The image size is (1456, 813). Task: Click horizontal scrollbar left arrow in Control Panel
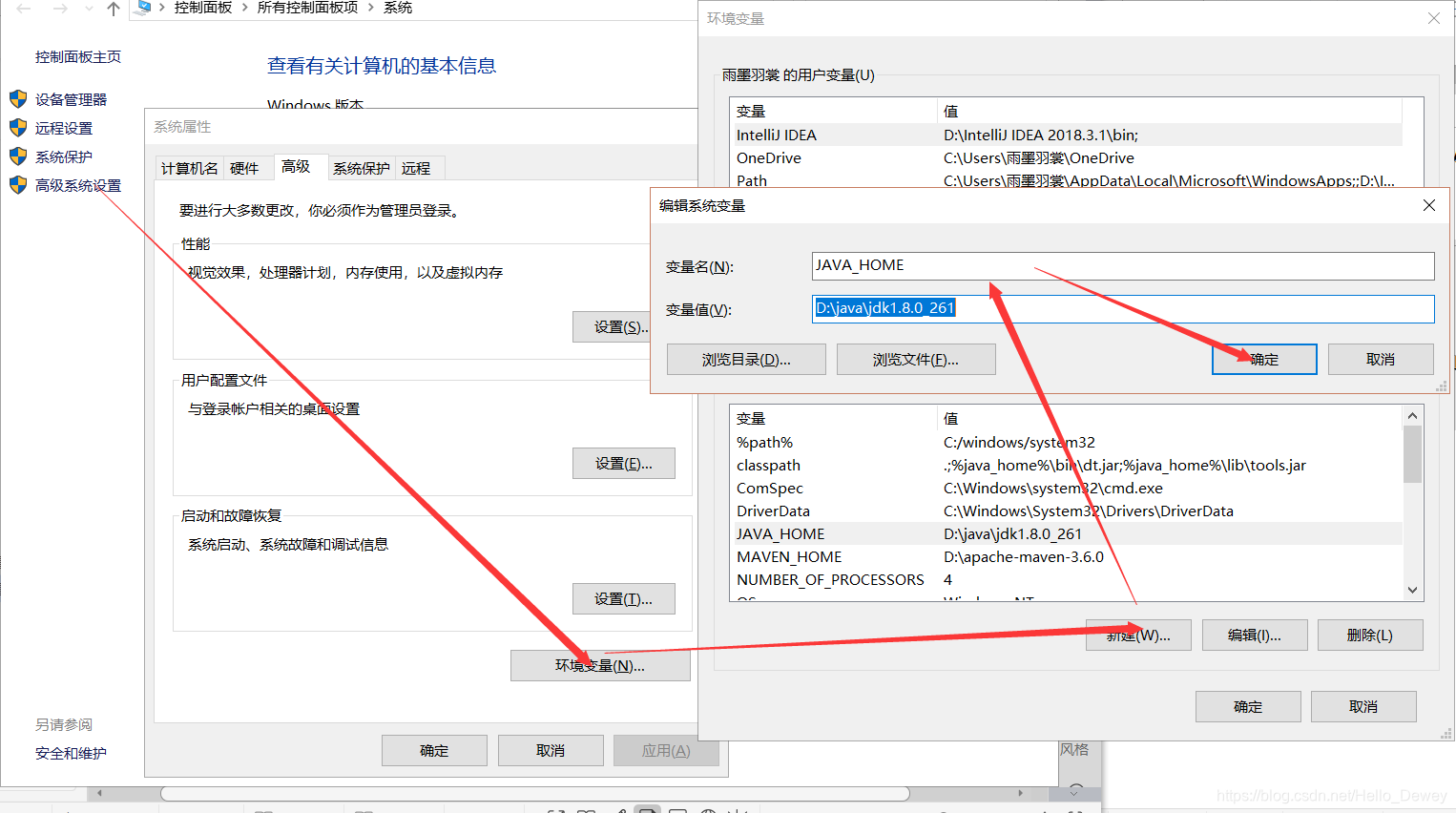(99, 793)
